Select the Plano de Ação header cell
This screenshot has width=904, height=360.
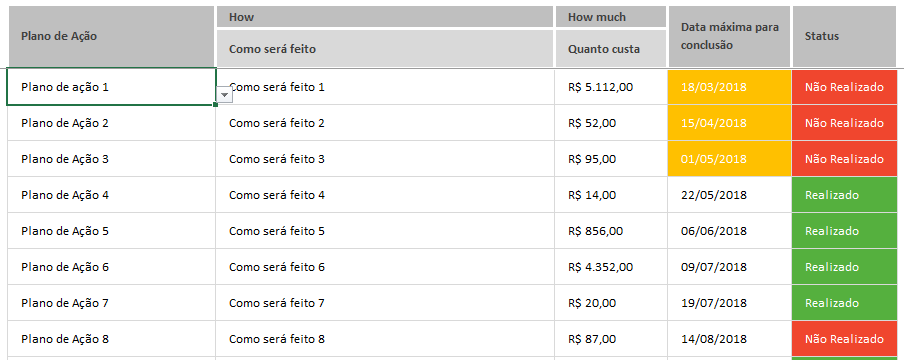111,36
